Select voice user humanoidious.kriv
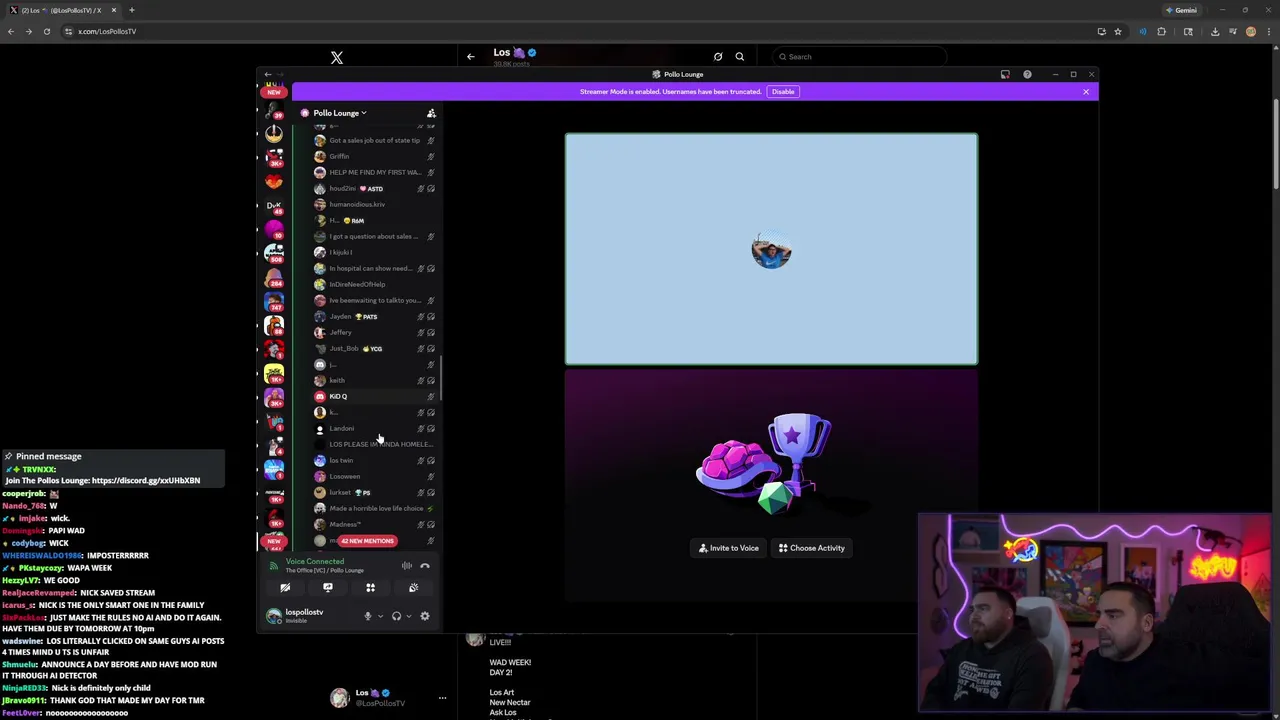Viewport: 1280px width, 720px height. coord(374,204)
